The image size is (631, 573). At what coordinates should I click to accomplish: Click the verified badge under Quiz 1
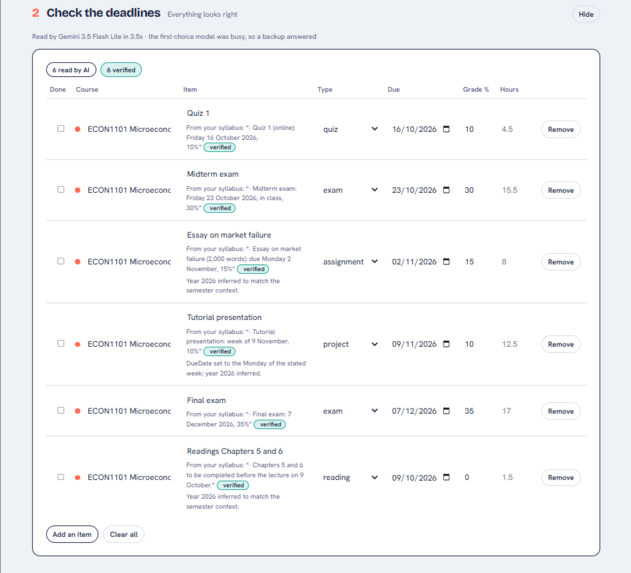click(220, 147)
